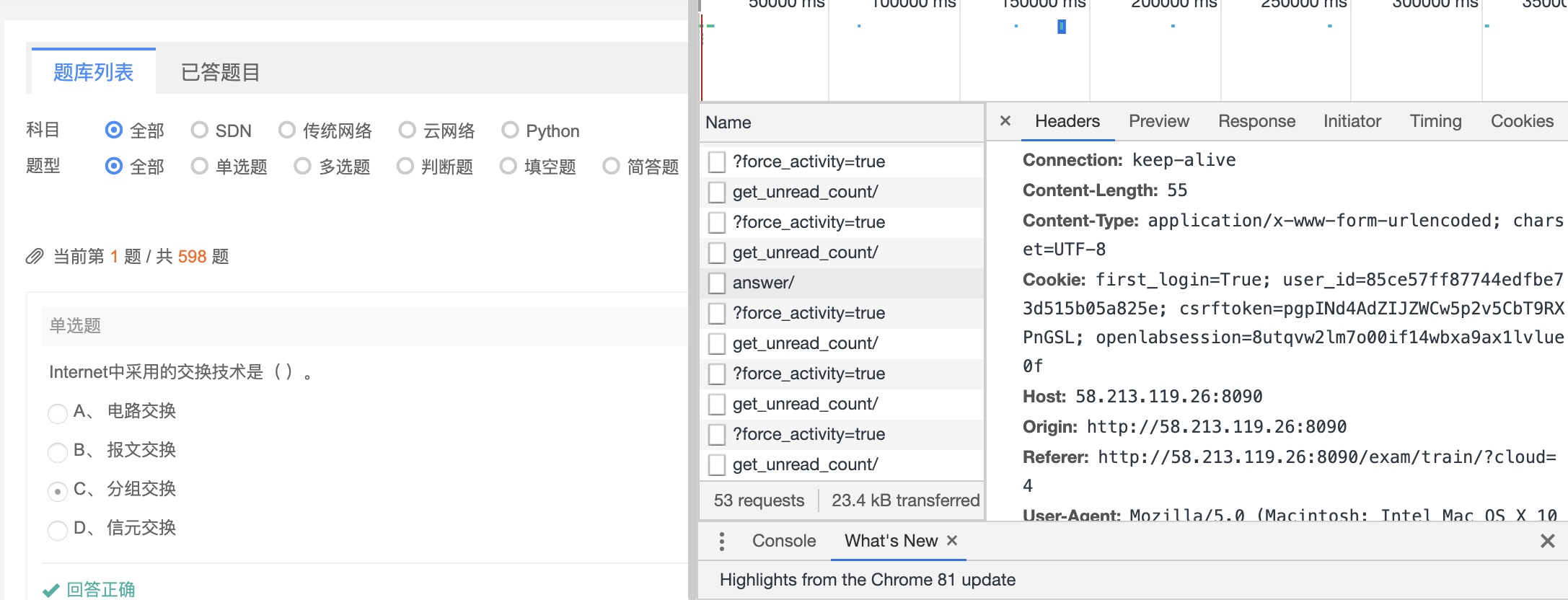1568x600 pixels.
Task: Click icon of last get_unread_count/ request
Action: click(x=716, y=464)
